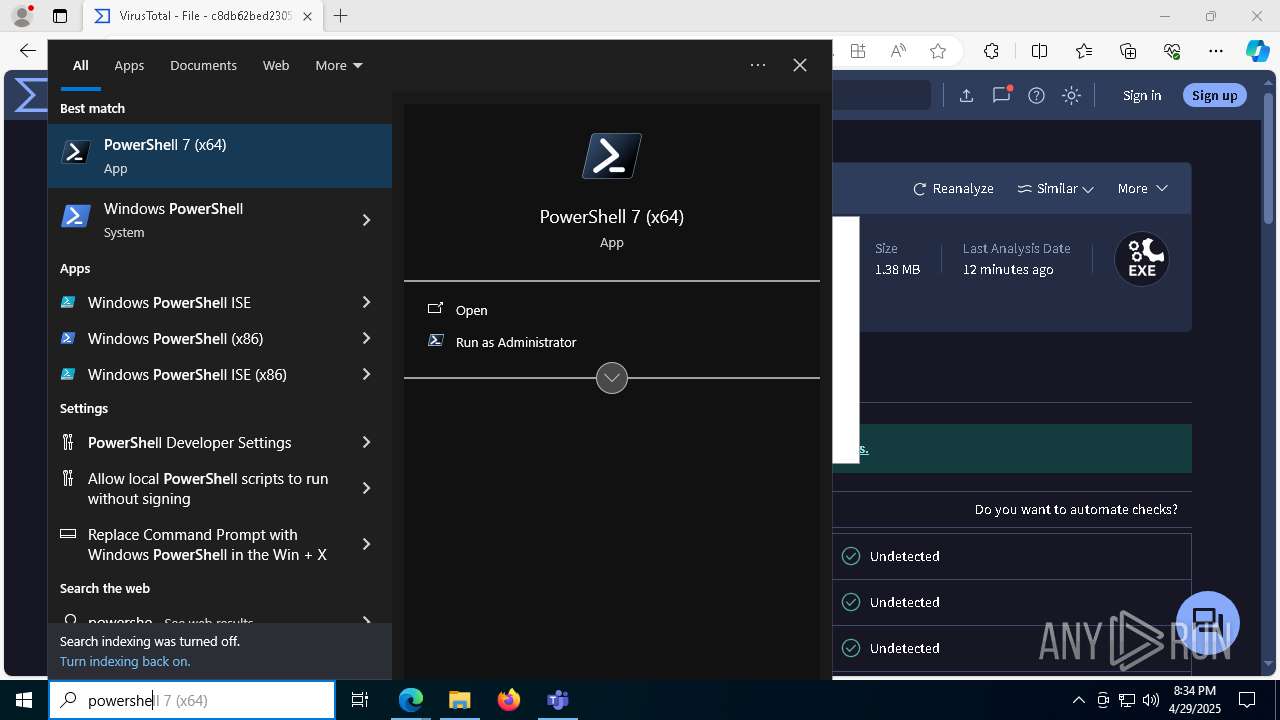The width and height of the screenshot is (1280, 720).
Task: Open Edge Collections
Action: (x=1128, y=51)
